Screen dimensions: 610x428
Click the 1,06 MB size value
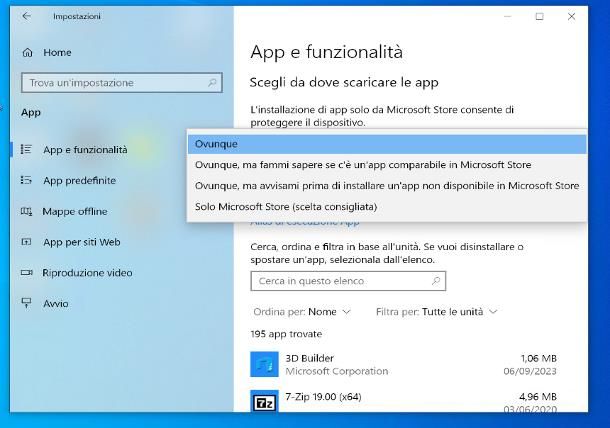(539, 358)
